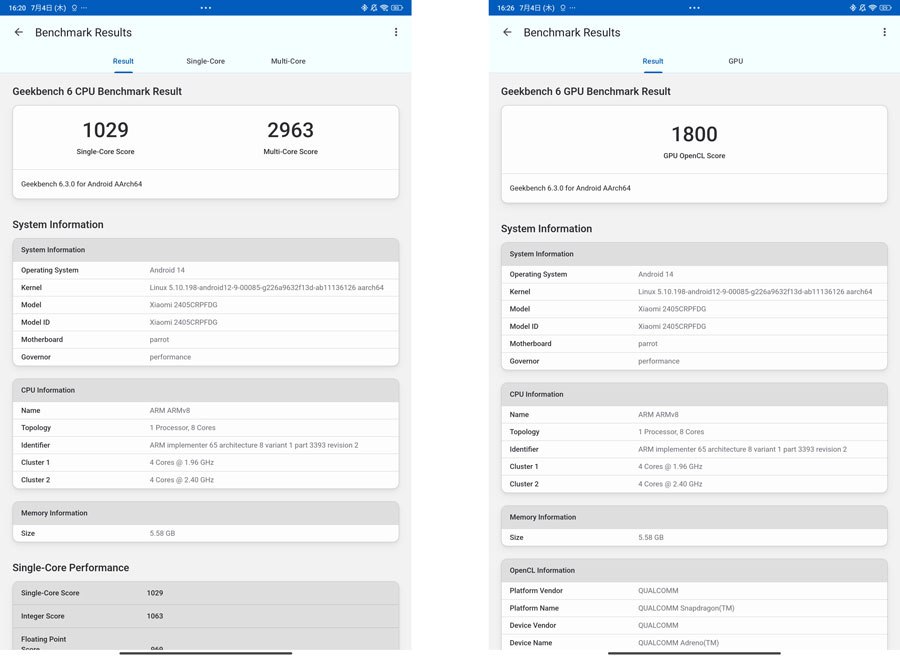
Task: Tap the location icon beside the 16:20 date
Action: click(x=74, y=8)
